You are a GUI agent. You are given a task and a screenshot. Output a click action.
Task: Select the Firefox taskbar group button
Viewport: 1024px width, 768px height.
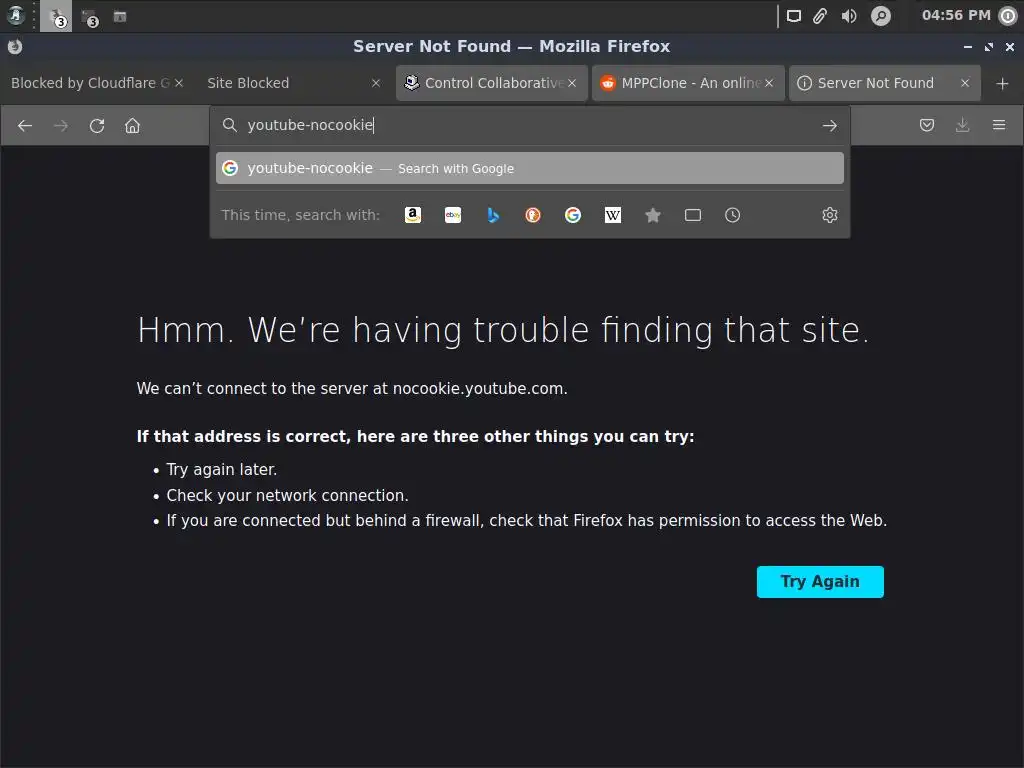pyautogui.click(x=56, y=16)
